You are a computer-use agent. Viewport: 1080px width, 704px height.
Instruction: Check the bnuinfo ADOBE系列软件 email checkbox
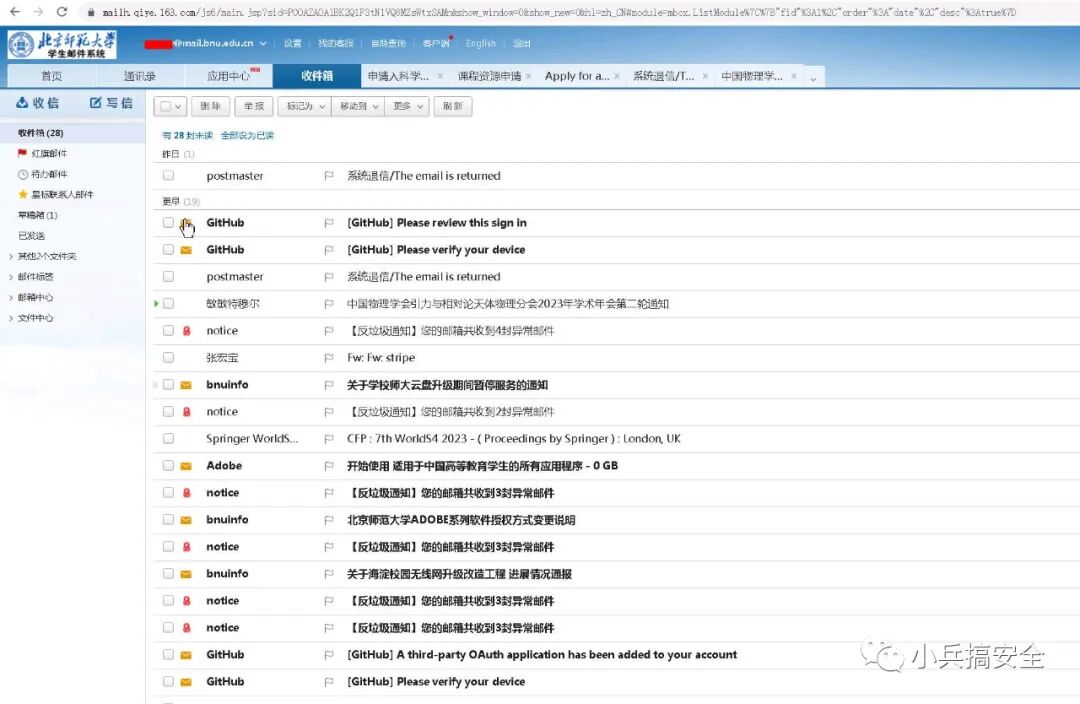[168, 519]
